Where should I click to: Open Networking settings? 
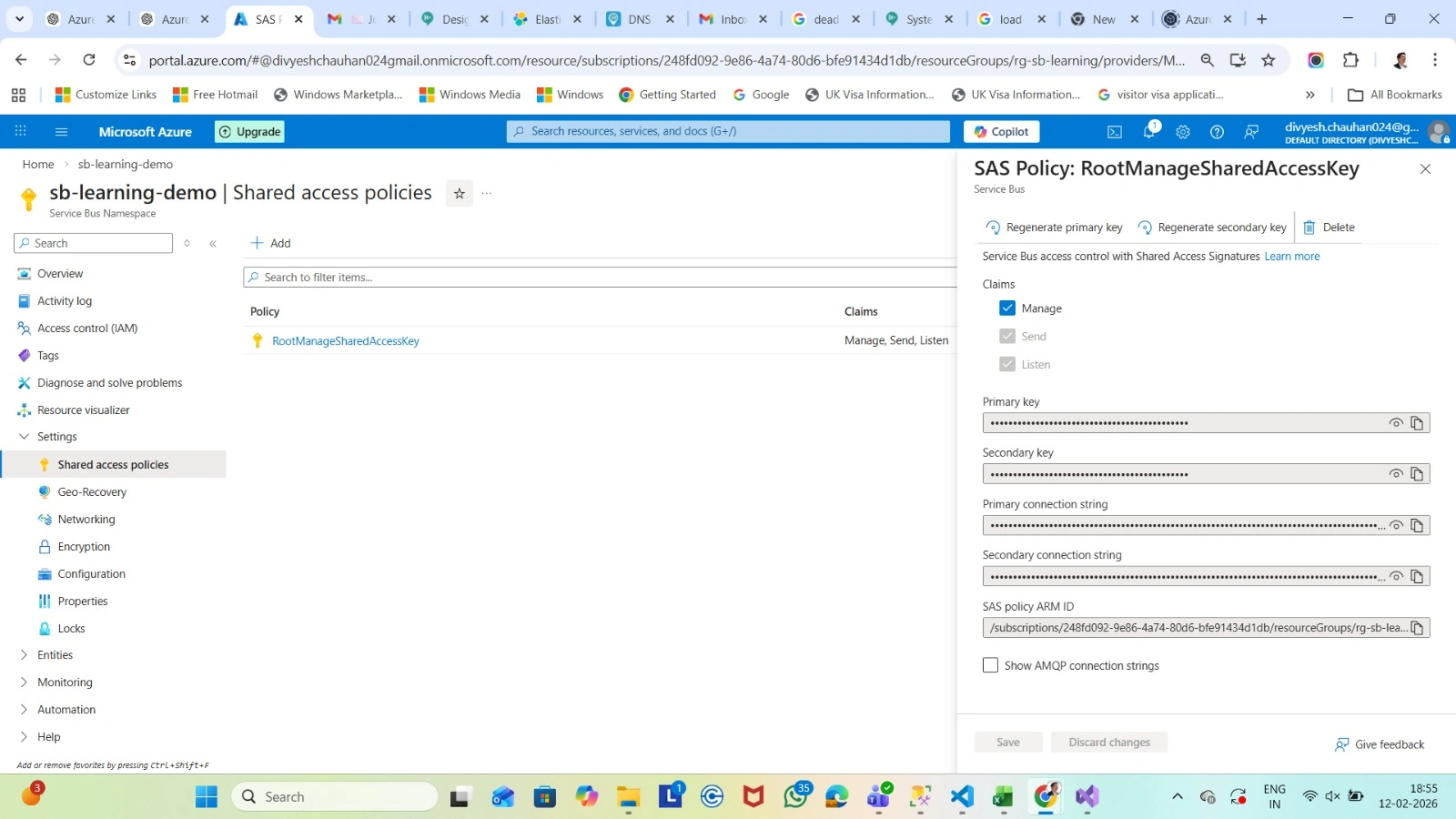(86, 520)
